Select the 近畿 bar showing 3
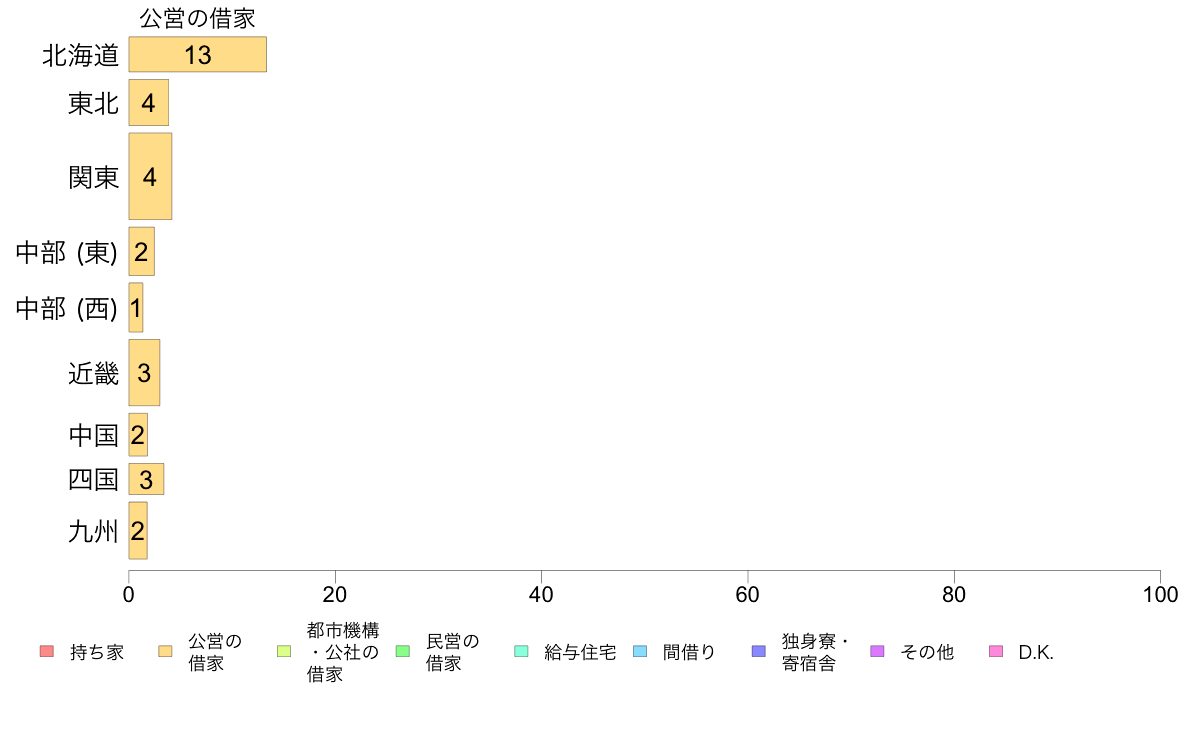The height and width of the screenshot is (736, 1188). coord(144,372)
